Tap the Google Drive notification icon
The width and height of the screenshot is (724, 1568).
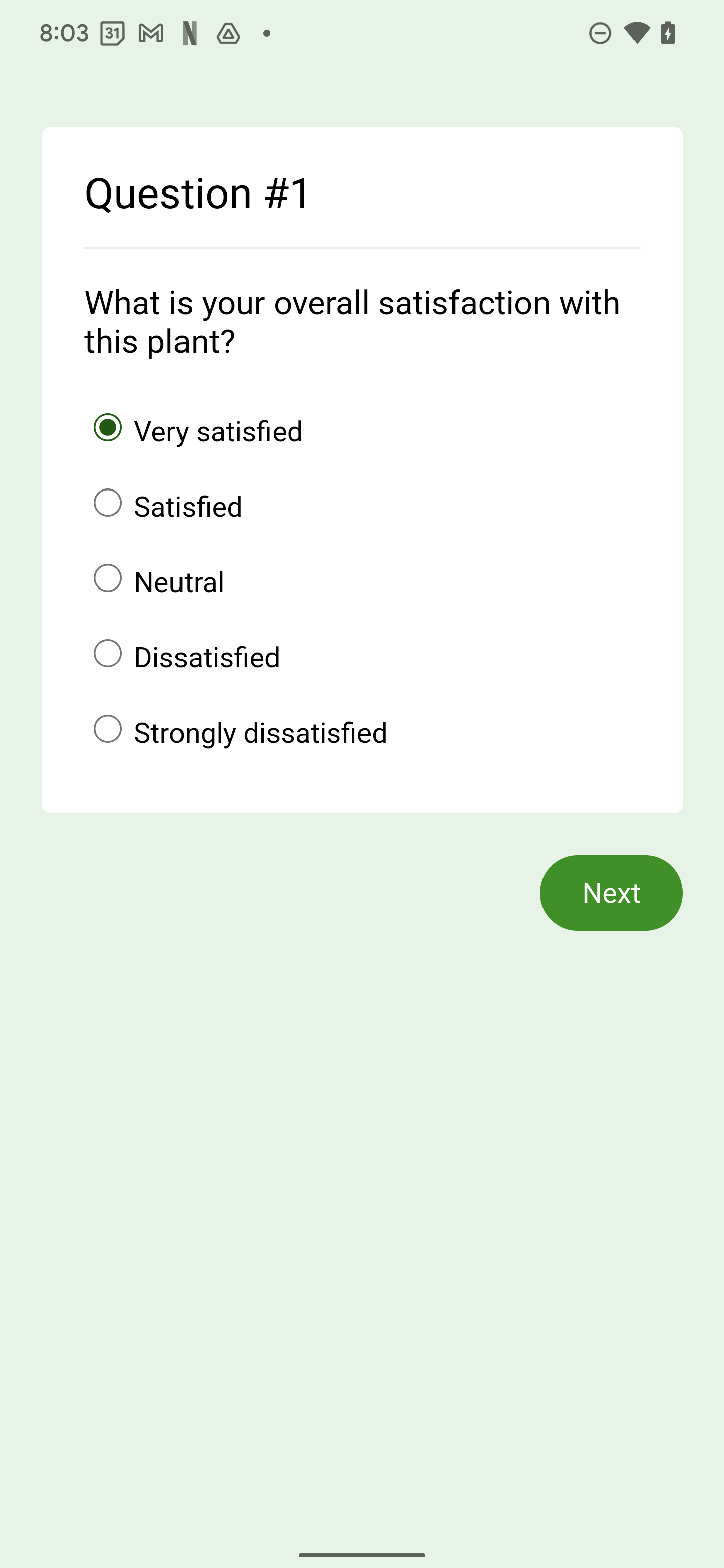227,35
